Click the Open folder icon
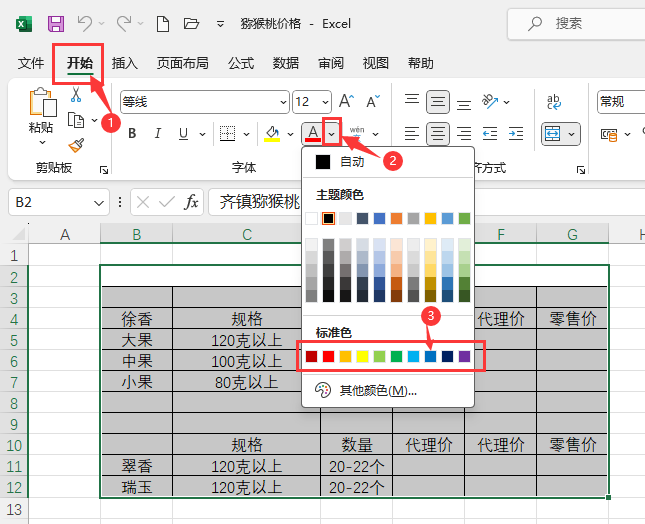Viewport: 645px width, 524px height. click(191, 23)
